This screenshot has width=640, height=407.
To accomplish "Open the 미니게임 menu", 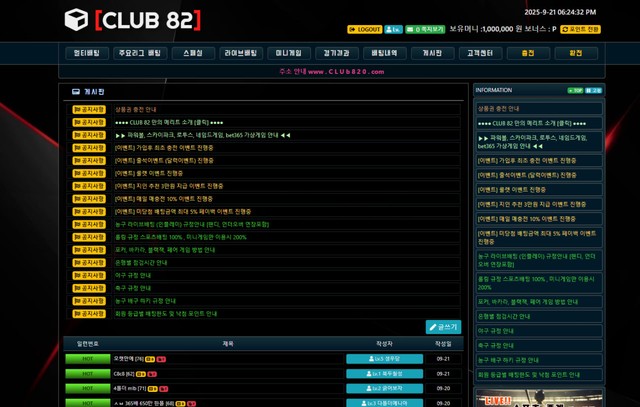I will [288, 53].
